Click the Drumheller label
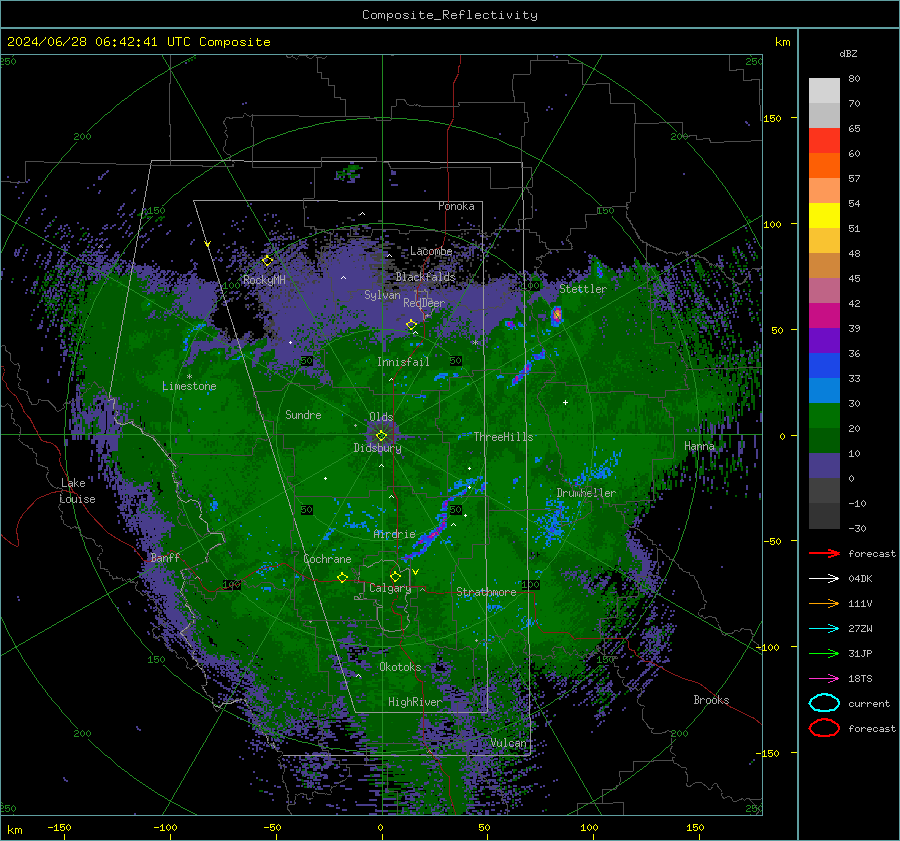Viewport: 900px width, 841px height. tap(586, 493)
